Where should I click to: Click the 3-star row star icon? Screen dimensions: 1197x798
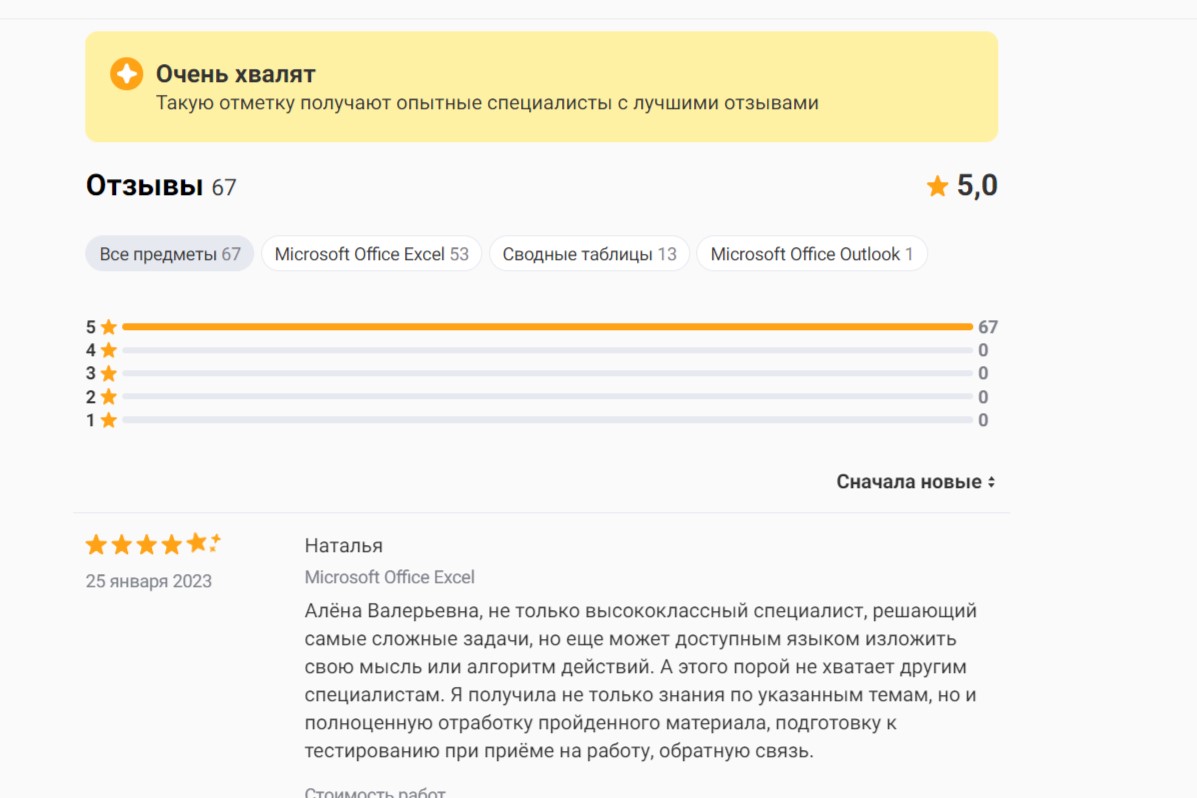(x=108, y=373)
